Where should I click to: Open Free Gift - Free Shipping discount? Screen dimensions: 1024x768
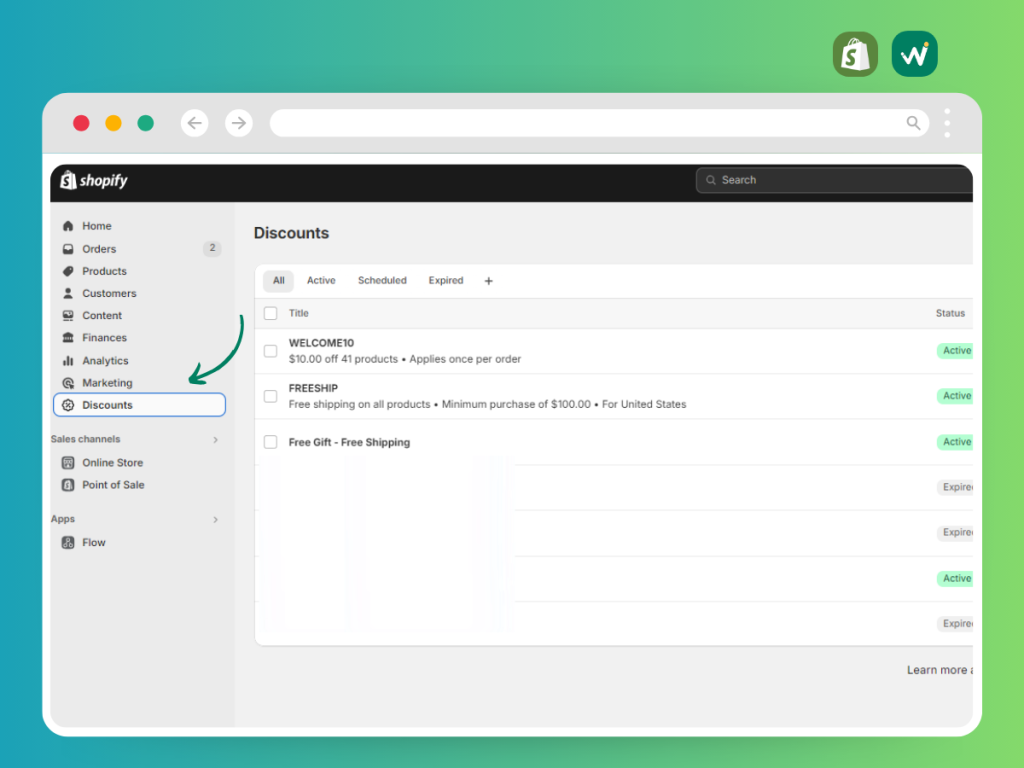[x=349, y=442]
